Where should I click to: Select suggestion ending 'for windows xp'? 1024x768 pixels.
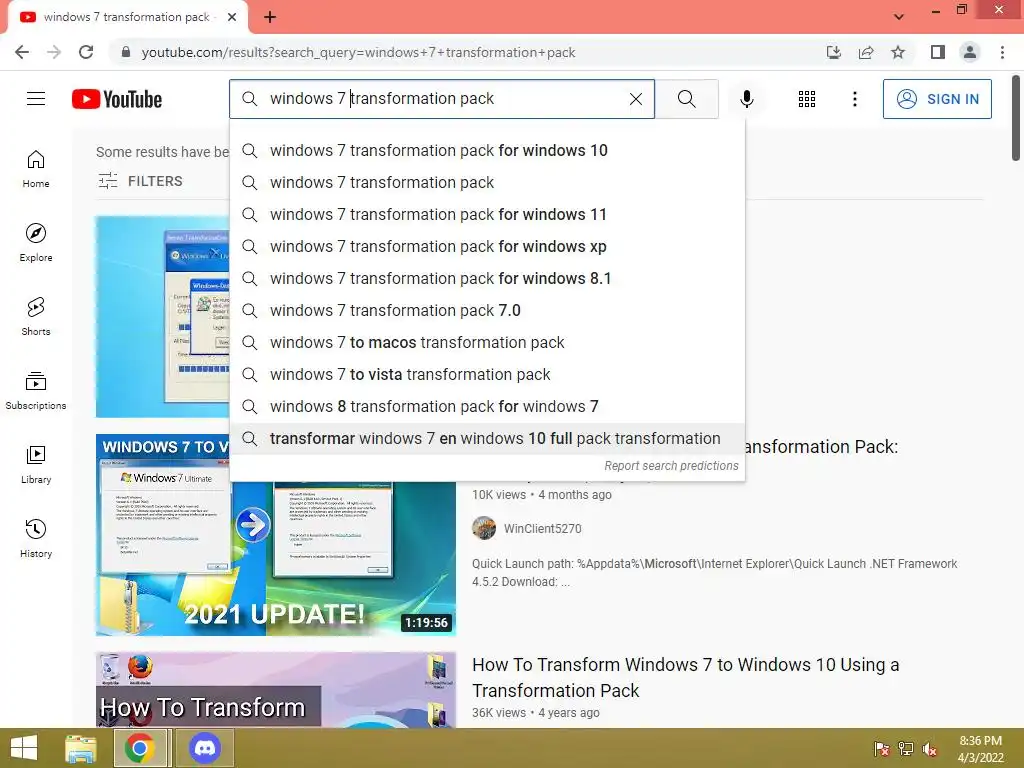point(487,246)
